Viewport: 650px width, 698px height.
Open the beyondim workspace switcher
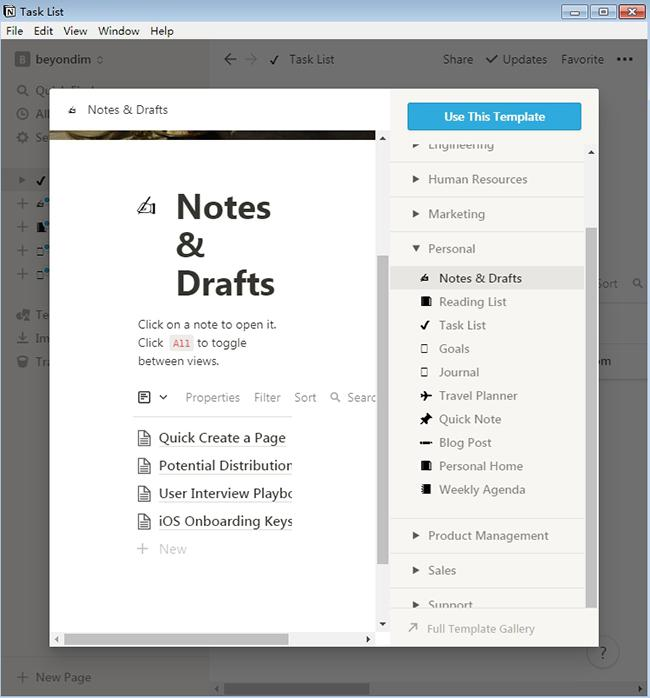(59, 59)
